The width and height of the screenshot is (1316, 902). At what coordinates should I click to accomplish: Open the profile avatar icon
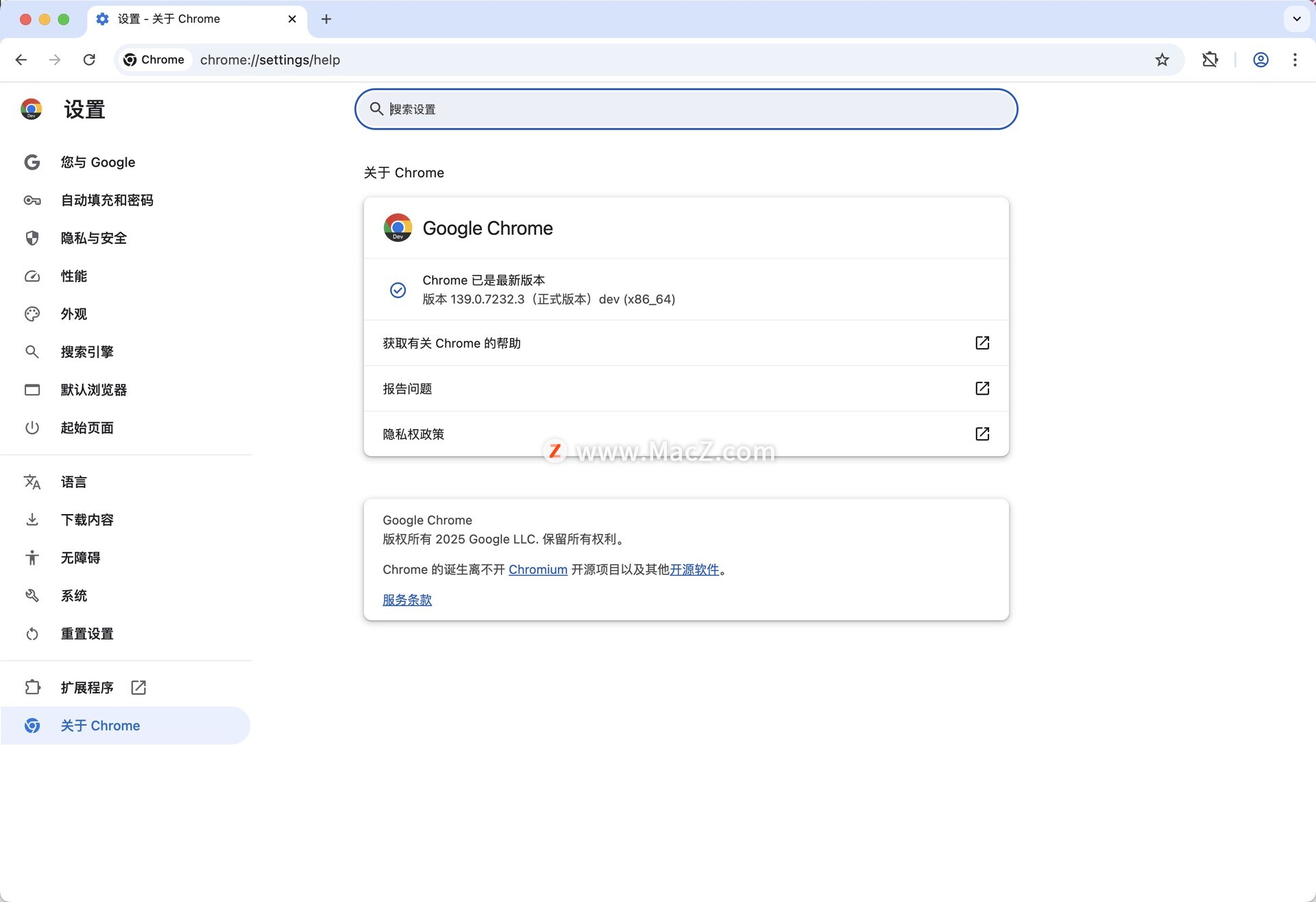coord(1260,60)
